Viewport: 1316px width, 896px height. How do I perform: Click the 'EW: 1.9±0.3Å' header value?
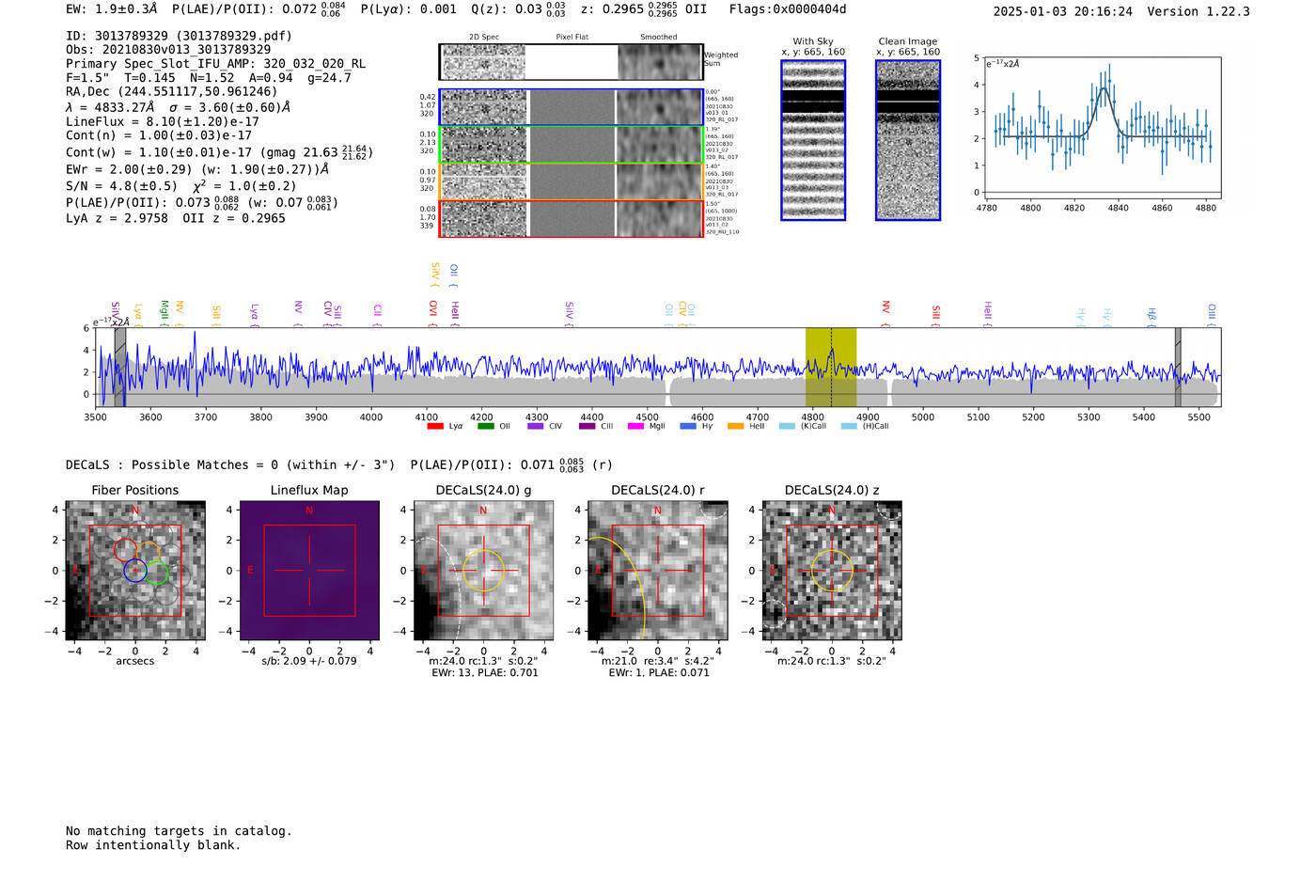112,9
